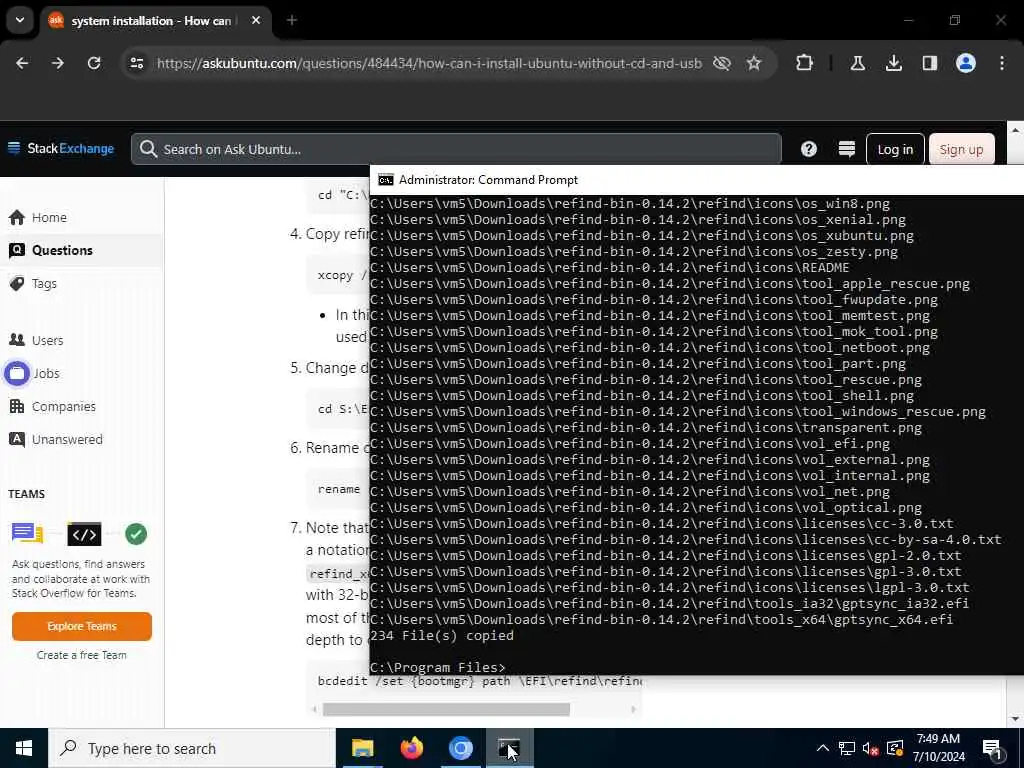The width and height of the screenshot is (1024, 768).
Task: Bookmark this page with star icon
Action: [754, 63]
